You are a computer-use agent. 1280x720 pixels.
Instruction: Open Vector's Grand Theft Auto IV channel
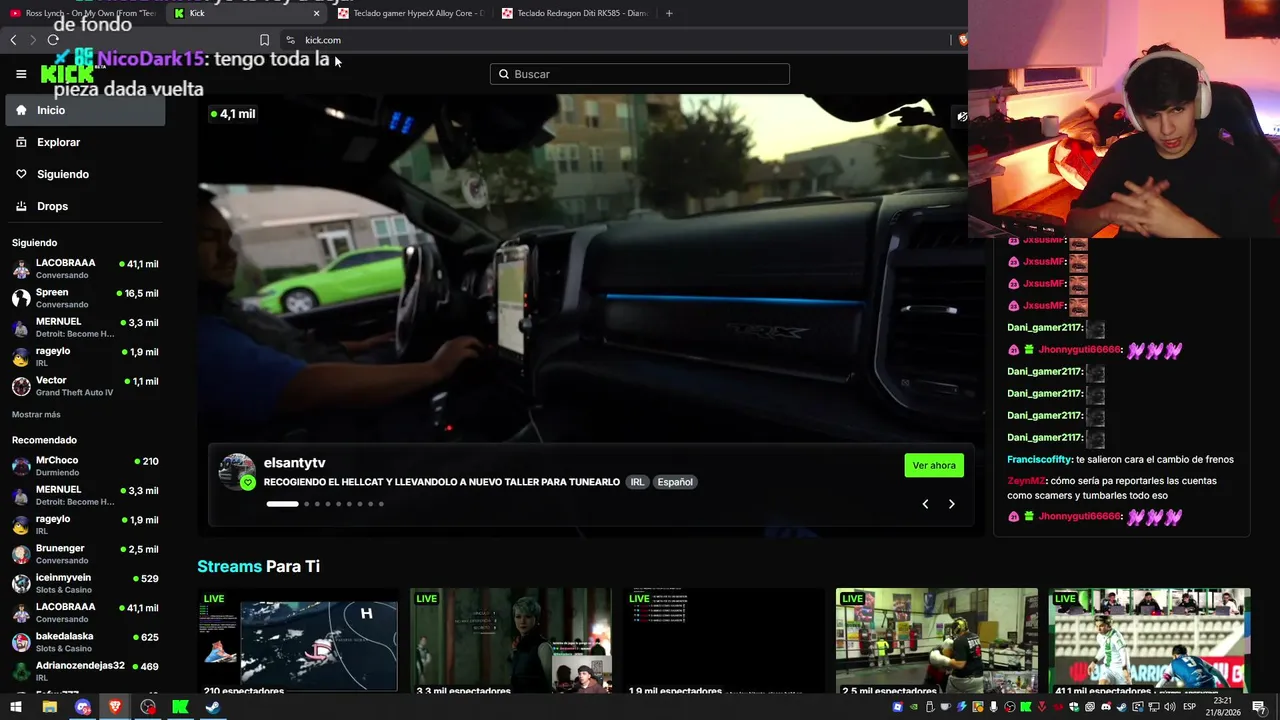point(85,386)
